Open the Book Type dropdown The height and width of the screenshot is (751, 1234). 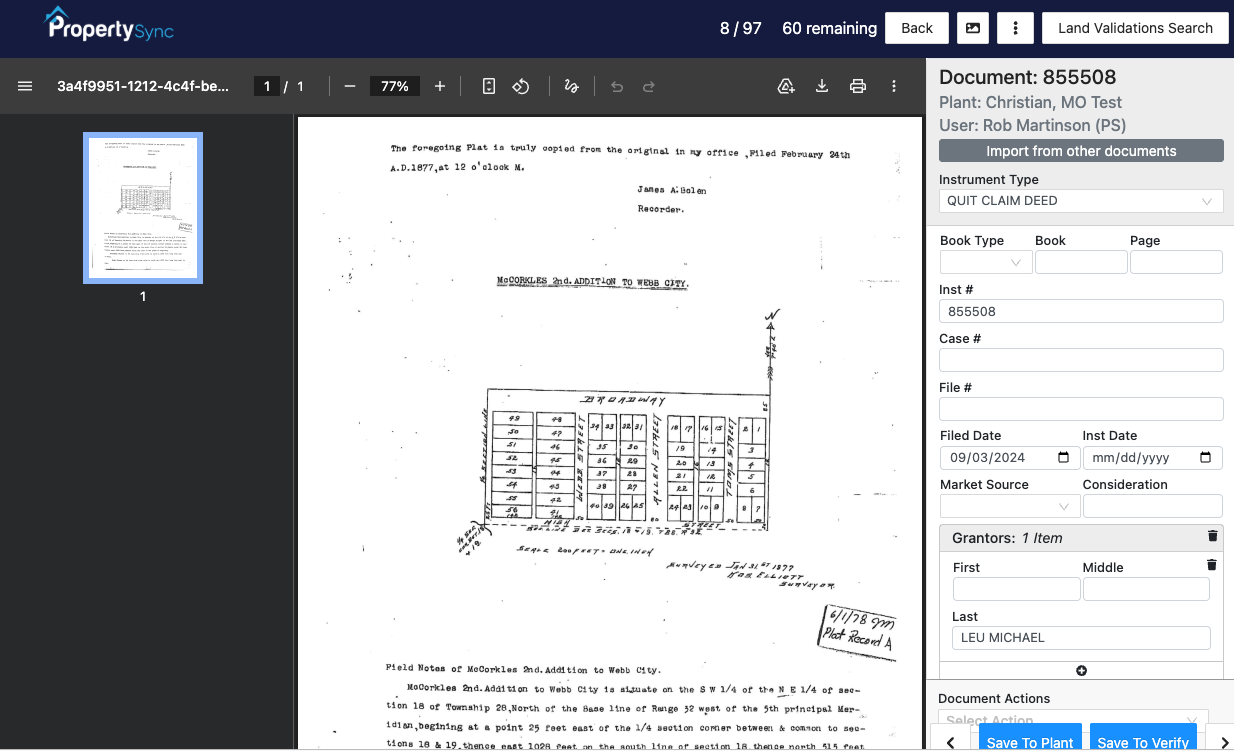(986, 261)
